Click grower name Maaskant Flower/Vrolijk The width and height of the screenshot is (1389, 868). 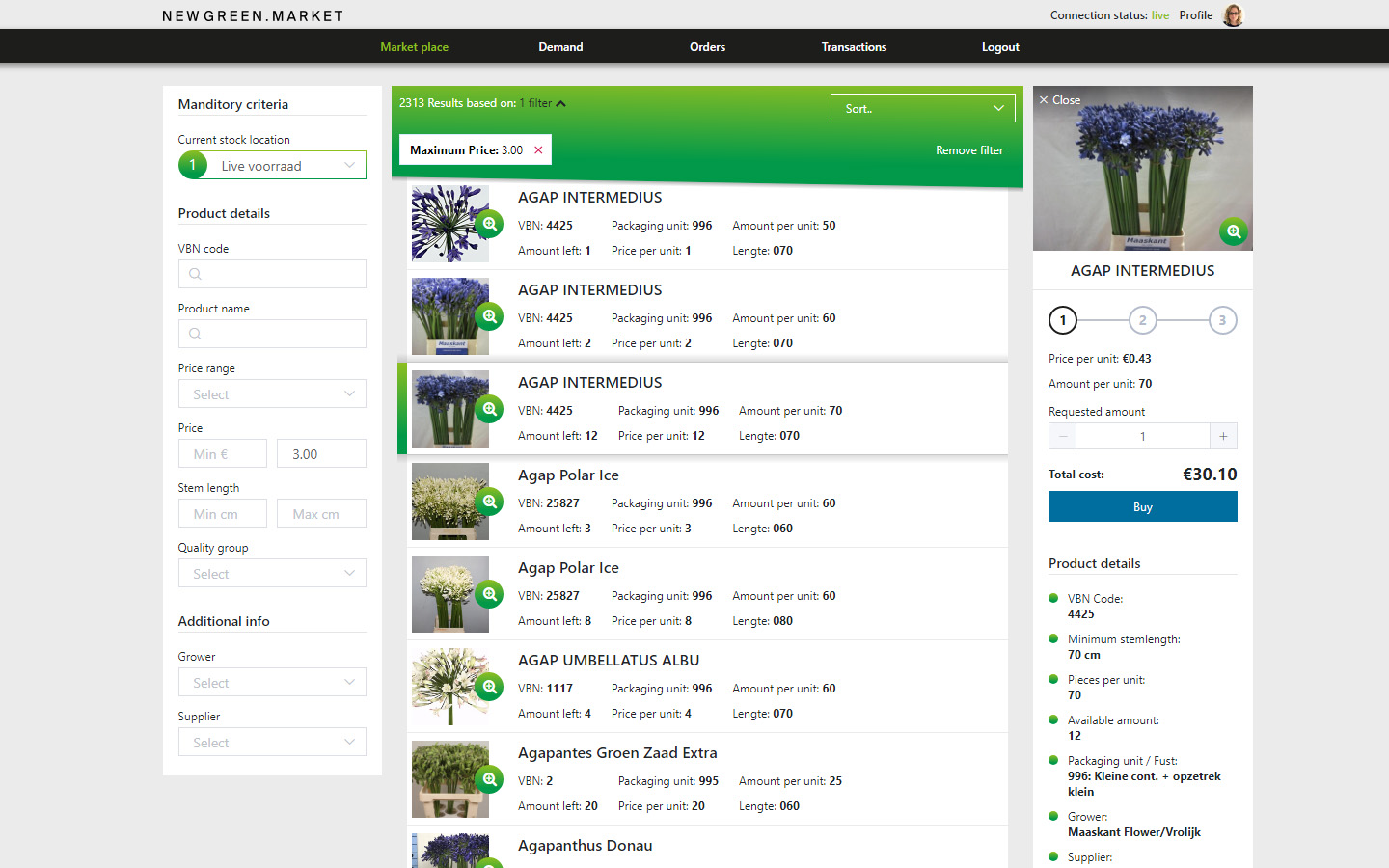[1134, 832]
